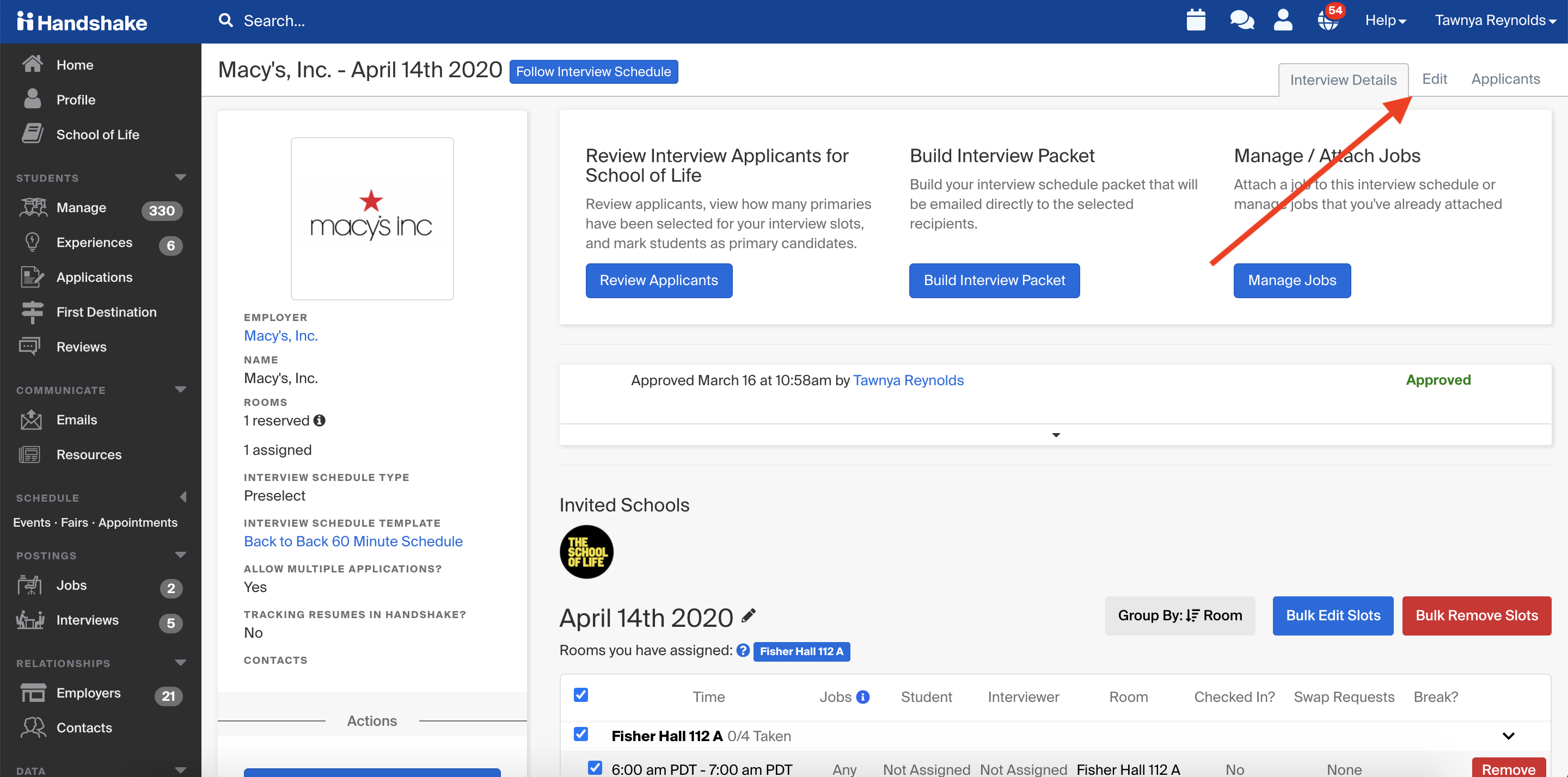1568x777 pixels.
Task: Click the help question mark by rooms assigned
Action: pos(743,650)
